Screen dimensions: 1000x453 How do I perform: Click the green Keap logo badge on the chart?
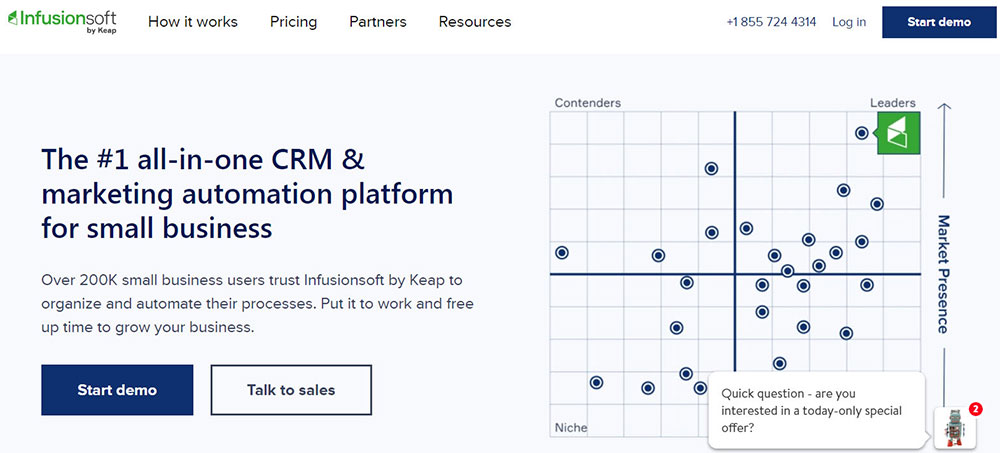(897, 133)
